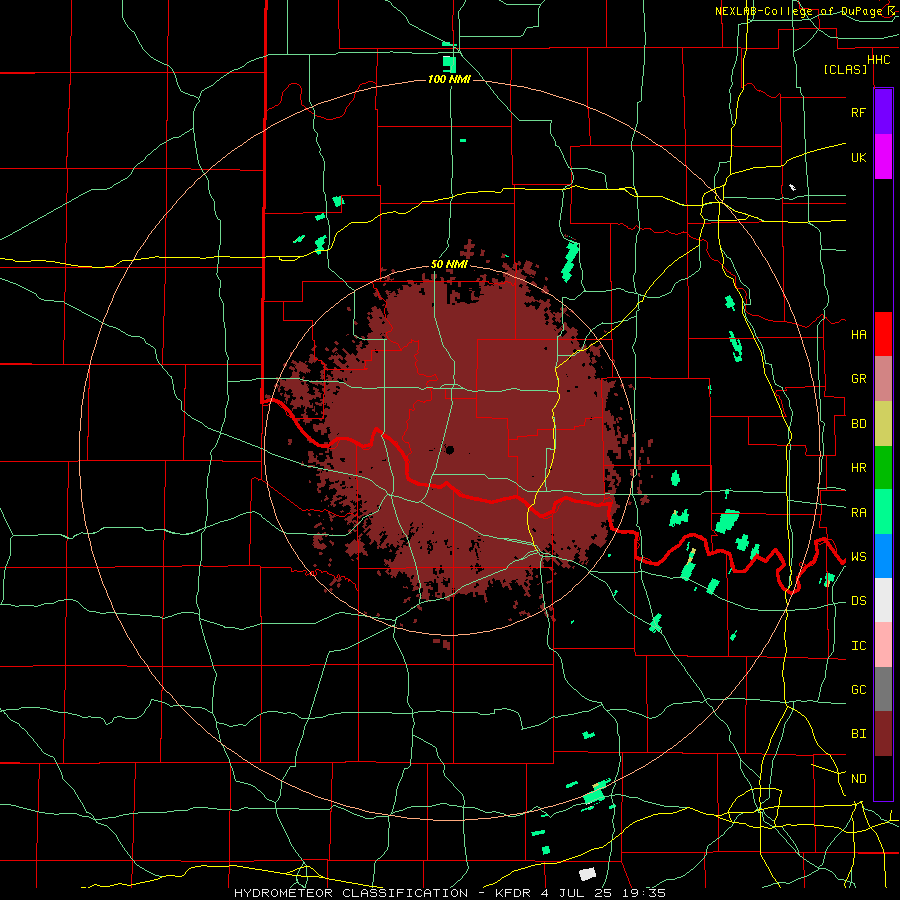Viewport: 900px width, 900px height.
Task: Click the purple RF legend color swatch
Action: click(883, 112)
